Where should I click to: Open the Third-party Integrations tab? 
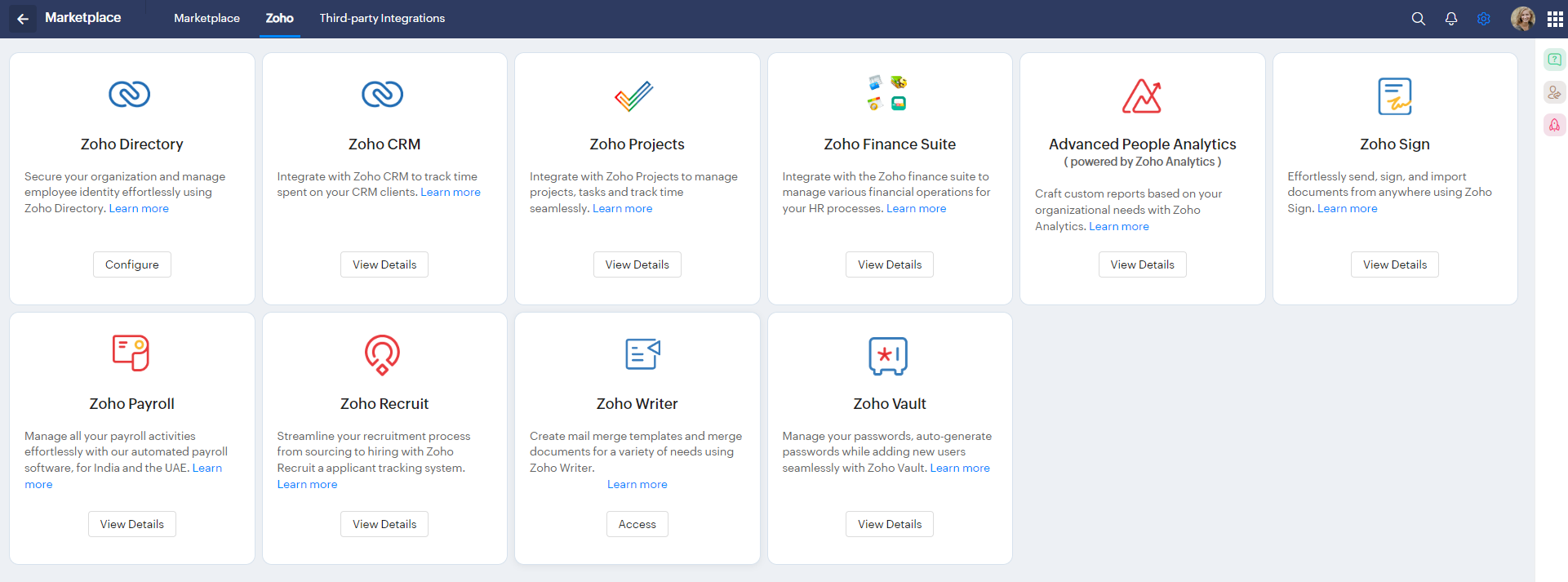[382, 18]
